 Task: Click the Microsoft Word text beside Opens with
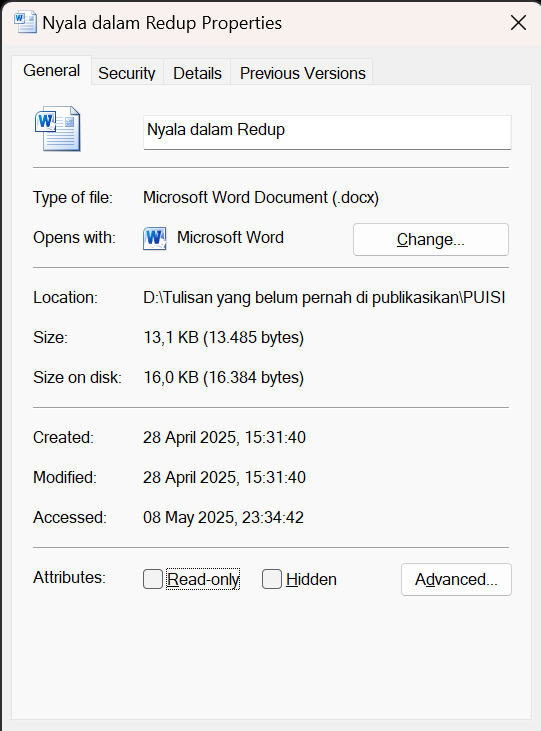(x=230, y=237)
